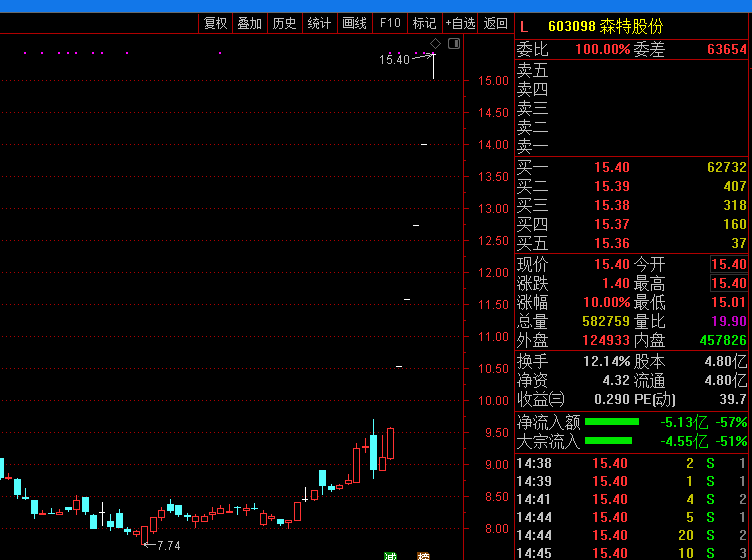The height and width of the screenshot is (560, 752).
Task: Select the 买一 bid price 15.40
Action: [611, 167]
